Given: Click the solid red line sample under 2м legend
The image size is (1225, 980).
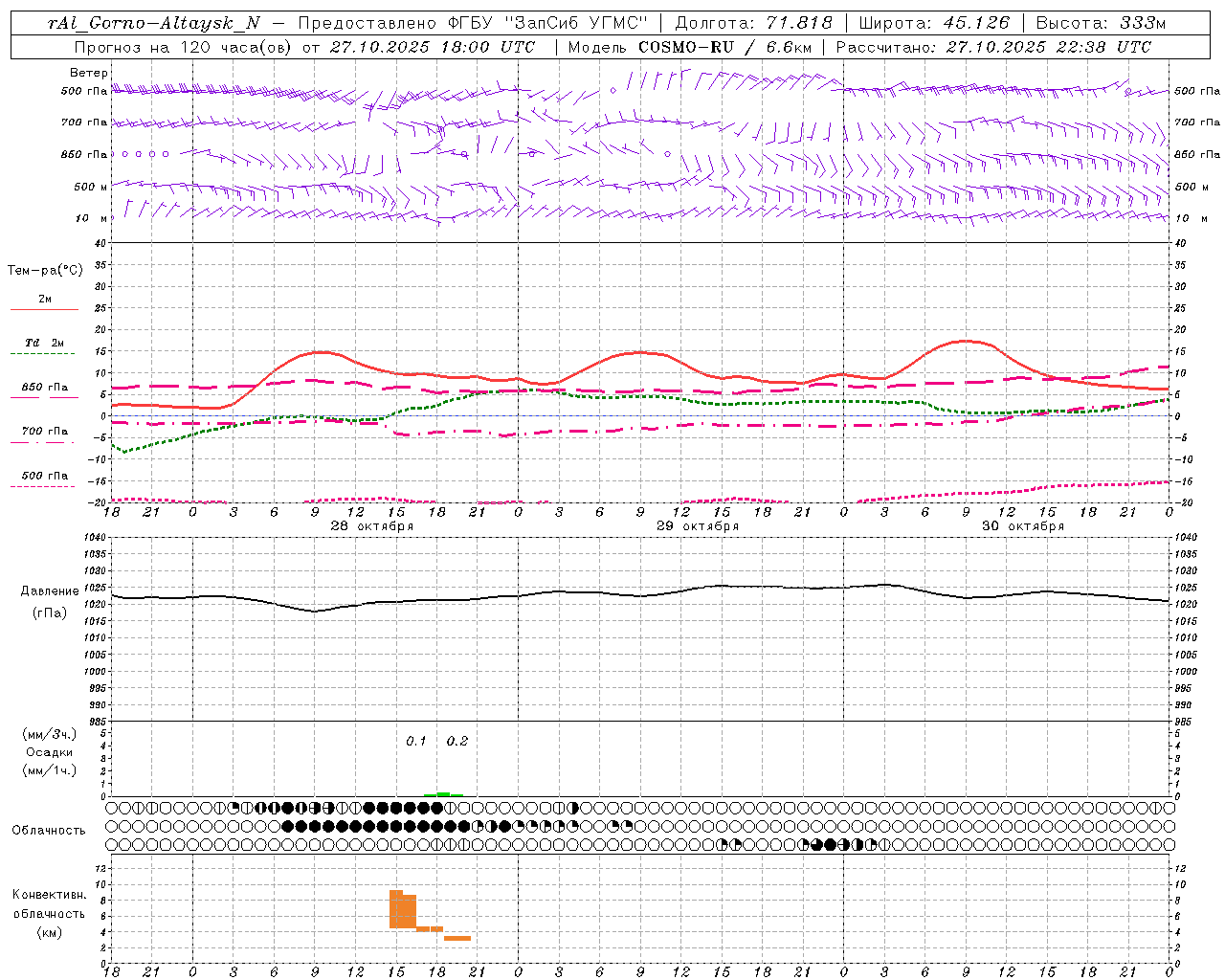Looking at the screenshot, I should pyautogui.click(x=44, y=309).
